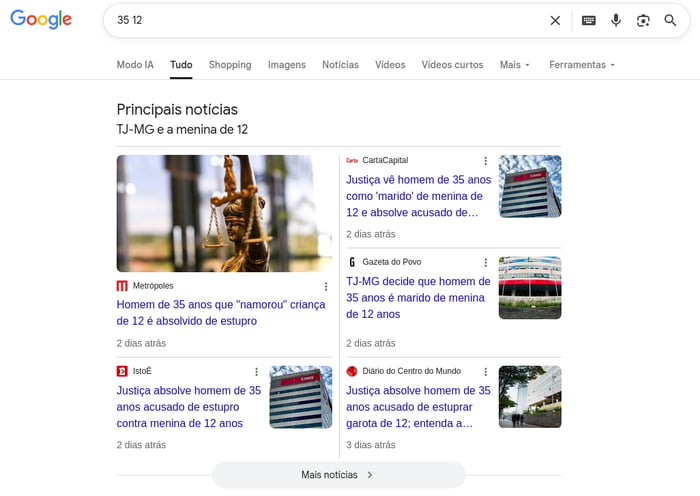Click the CartaCapital source logo

(352, 160)
